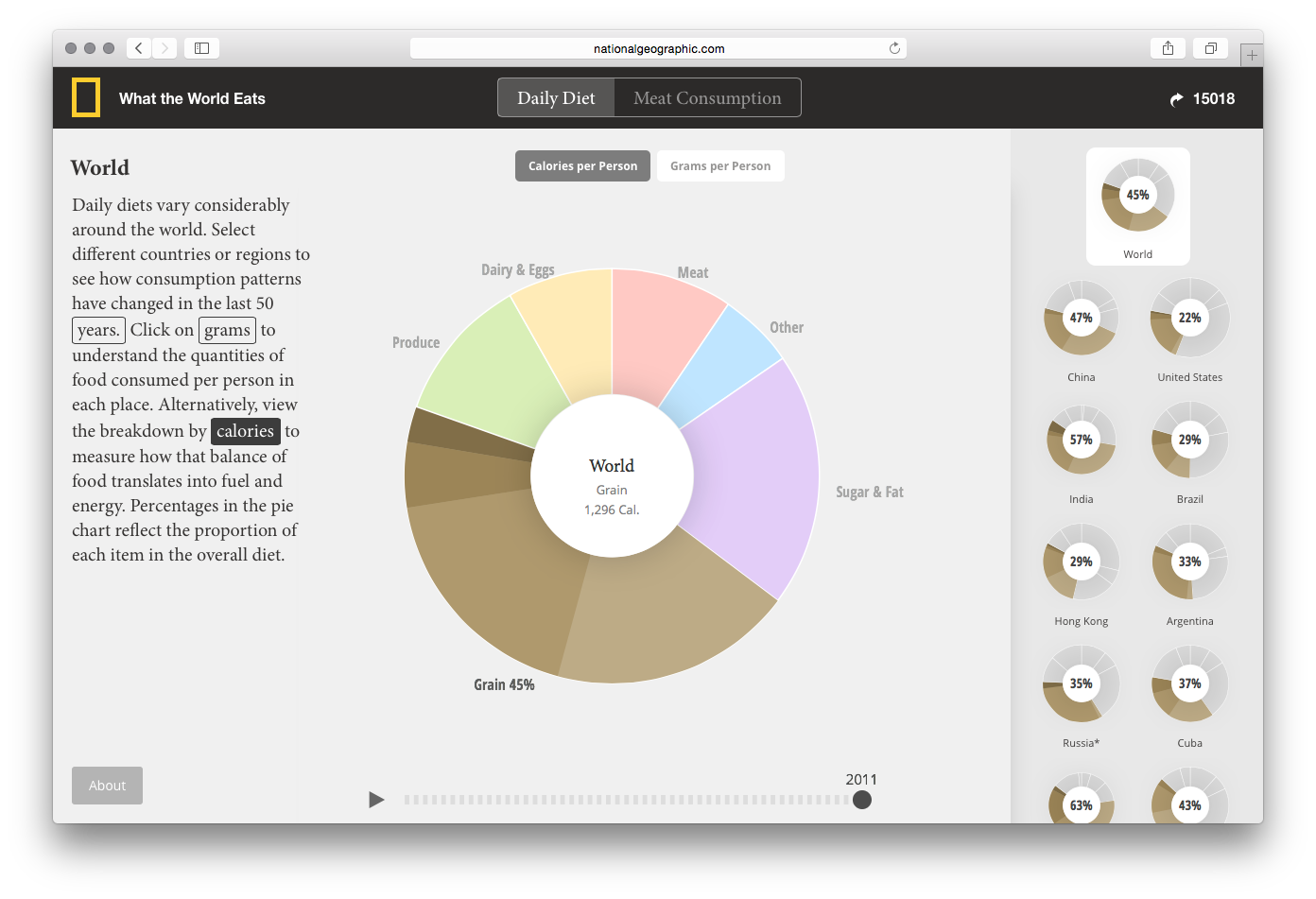Open a new tab with plus button
1316x899 pixels.
(1252, 56)
